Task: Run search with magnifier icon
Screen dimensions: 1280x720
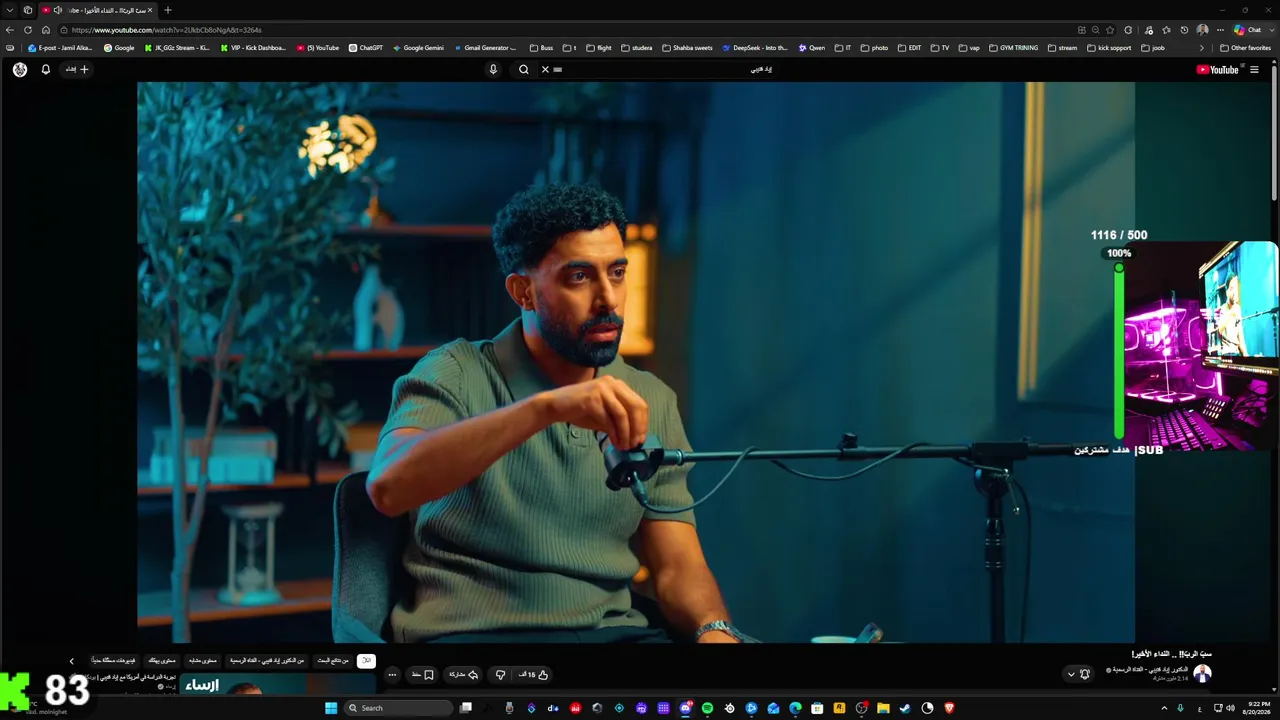Action: (x=523, y=70)
